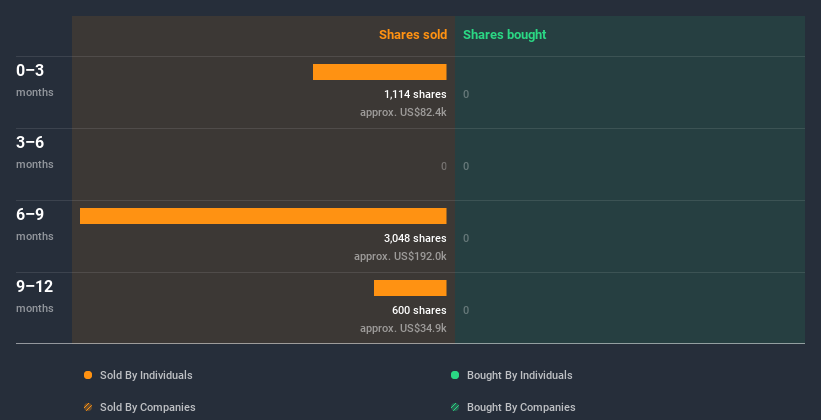Toggle the Sold By Companies legend label
The height and width of the screenshot is (420, 821).
pyautogui.click(x=147, y=408)
